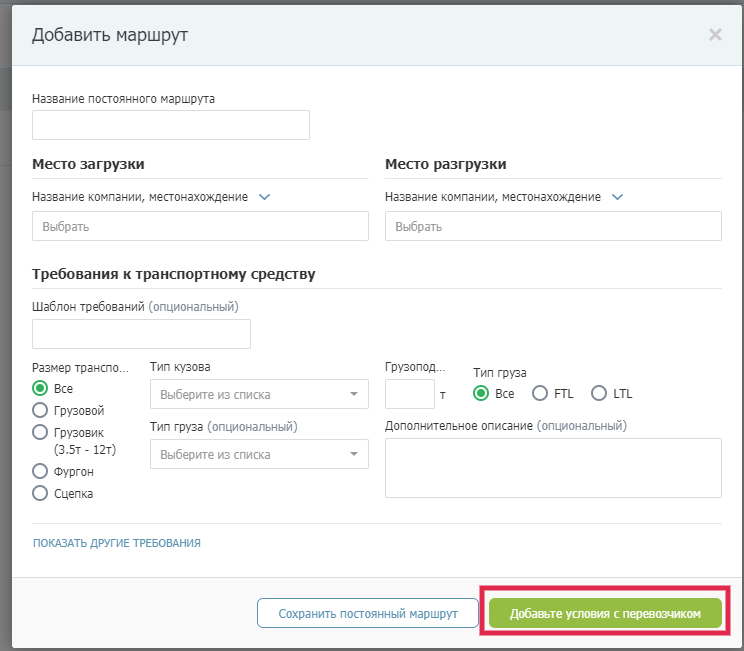Screen dimensions: 744x651
Task: Click the Шаблон требований field
Action: [141, 334]
